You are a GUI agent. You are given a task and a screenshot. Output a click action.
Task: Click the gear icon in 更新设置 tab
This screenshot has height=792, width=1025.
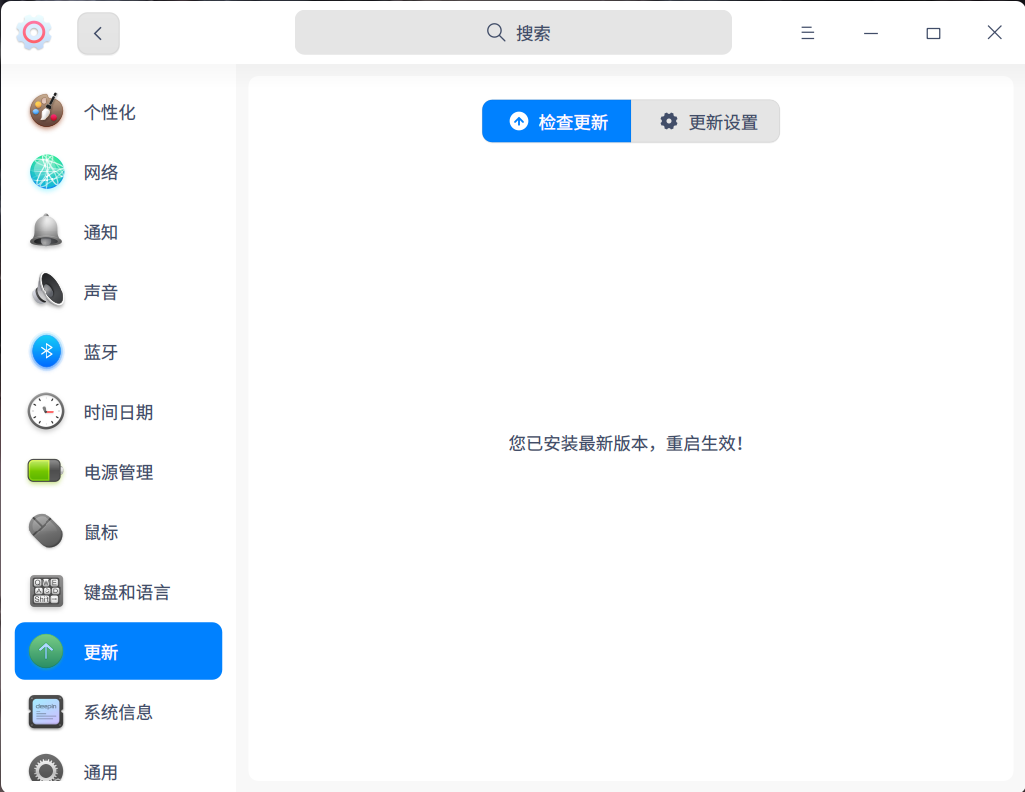668,121
